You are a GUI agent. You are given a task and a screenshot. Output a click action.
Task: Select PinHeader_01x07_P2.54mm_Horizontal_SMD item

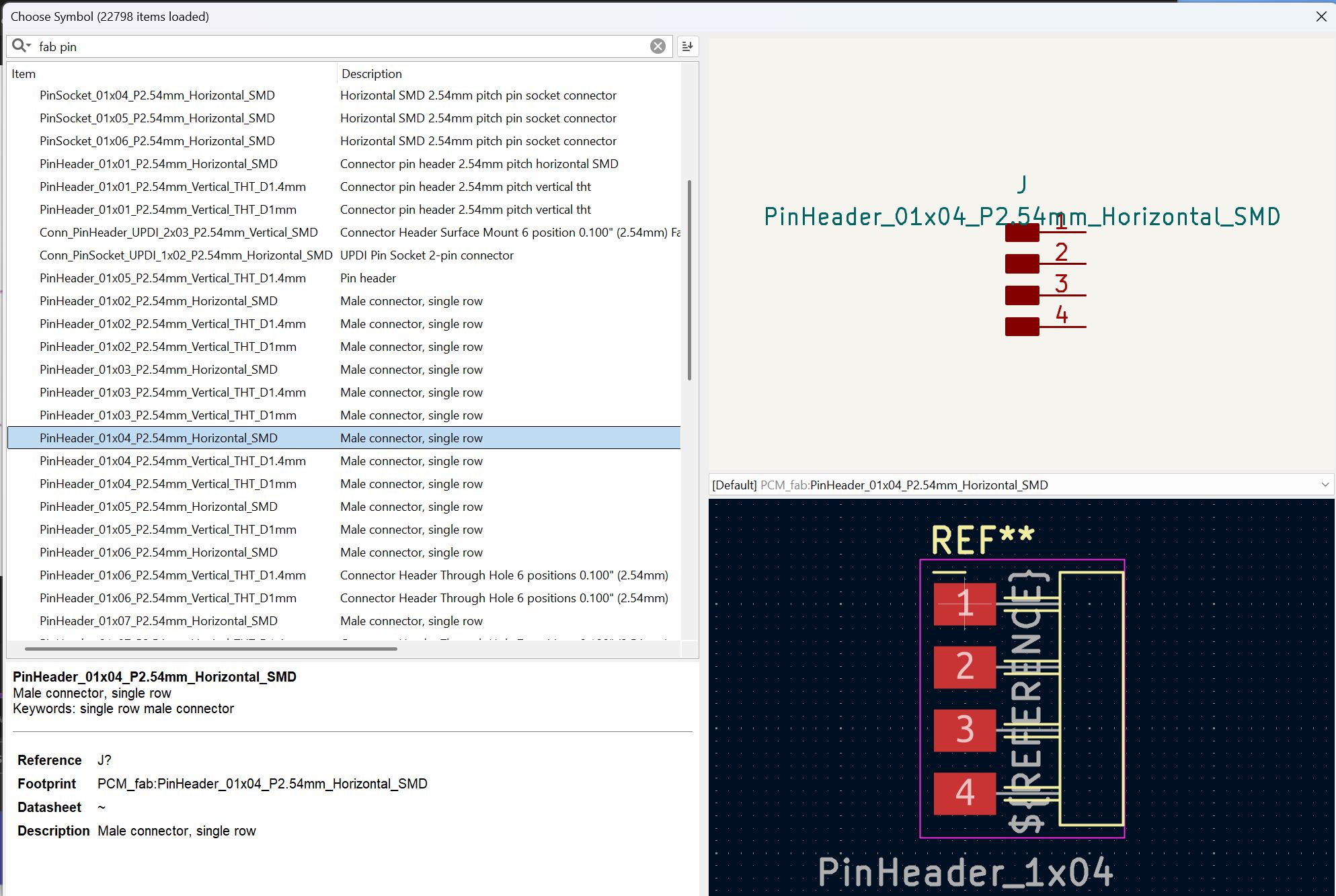coord(158,621)
